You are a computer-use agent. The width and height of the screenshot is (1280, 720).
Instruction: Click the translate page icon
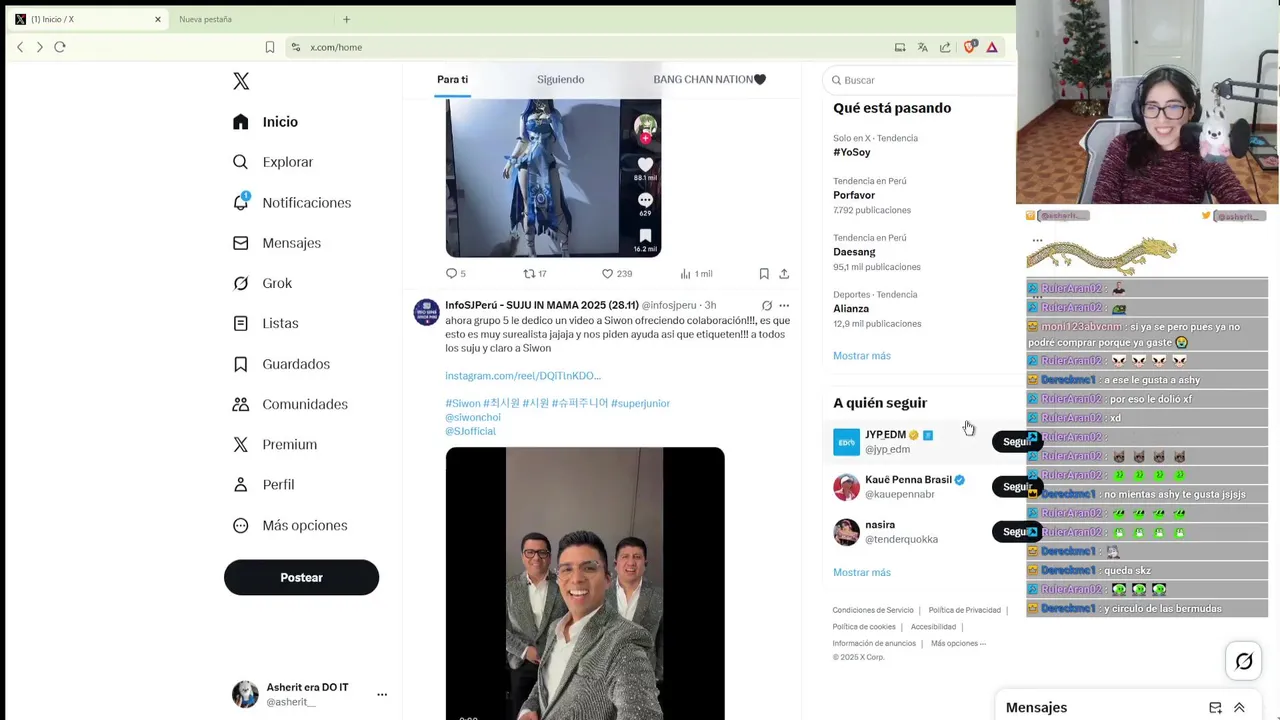pyautogui.click(x=922, y=47)
